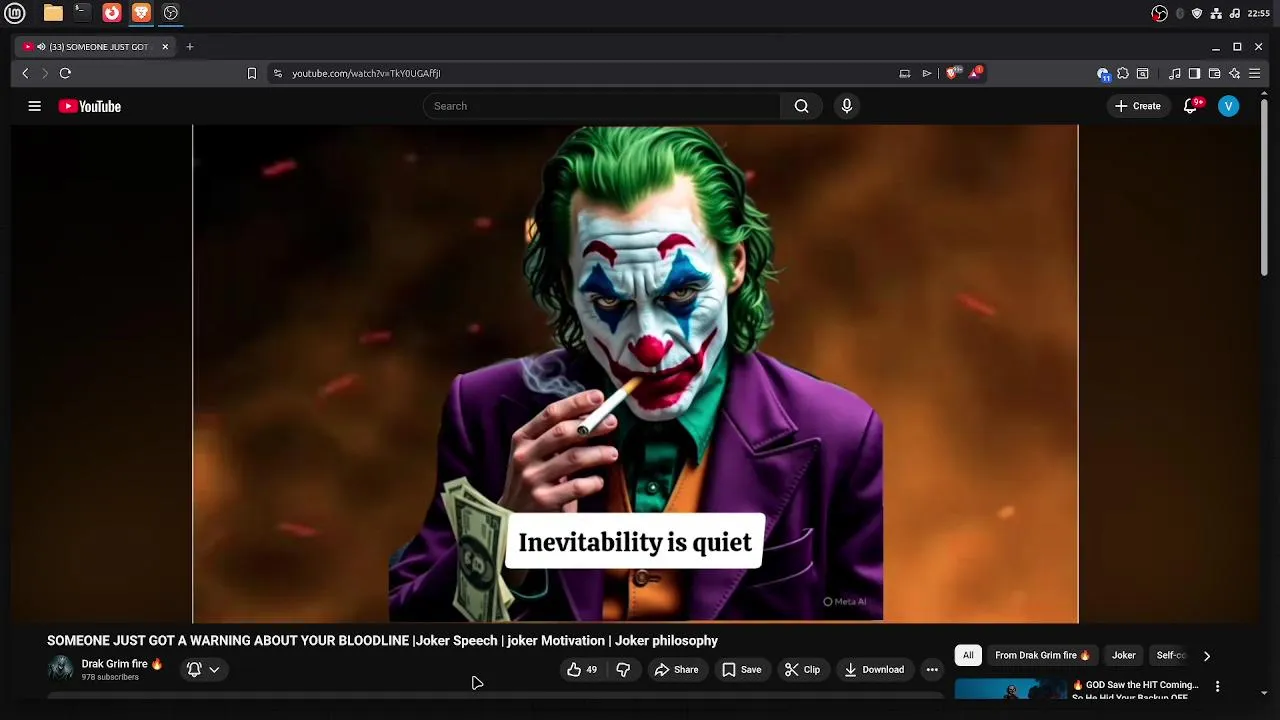
Task: Toggle the browser sidebar panel icon
Action: 1194,73
